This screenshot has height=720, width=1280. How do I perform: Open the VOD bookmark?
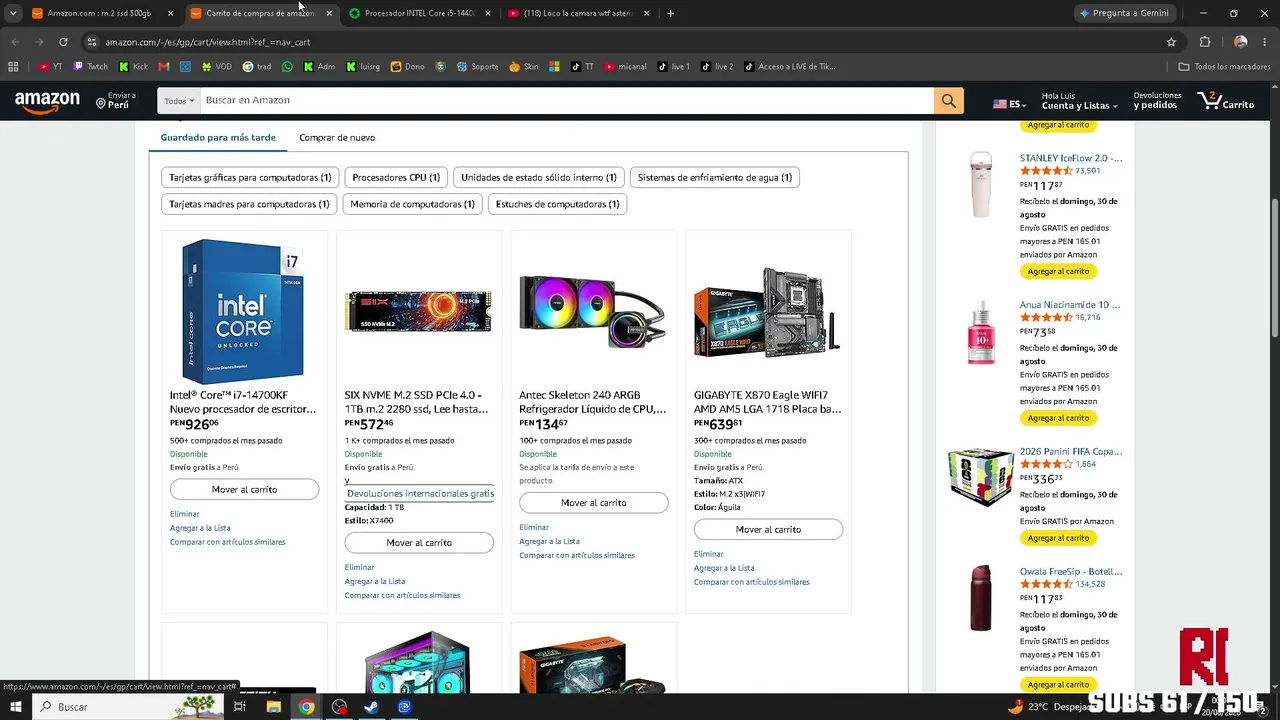pyautogui.click(x=216, y=67)
